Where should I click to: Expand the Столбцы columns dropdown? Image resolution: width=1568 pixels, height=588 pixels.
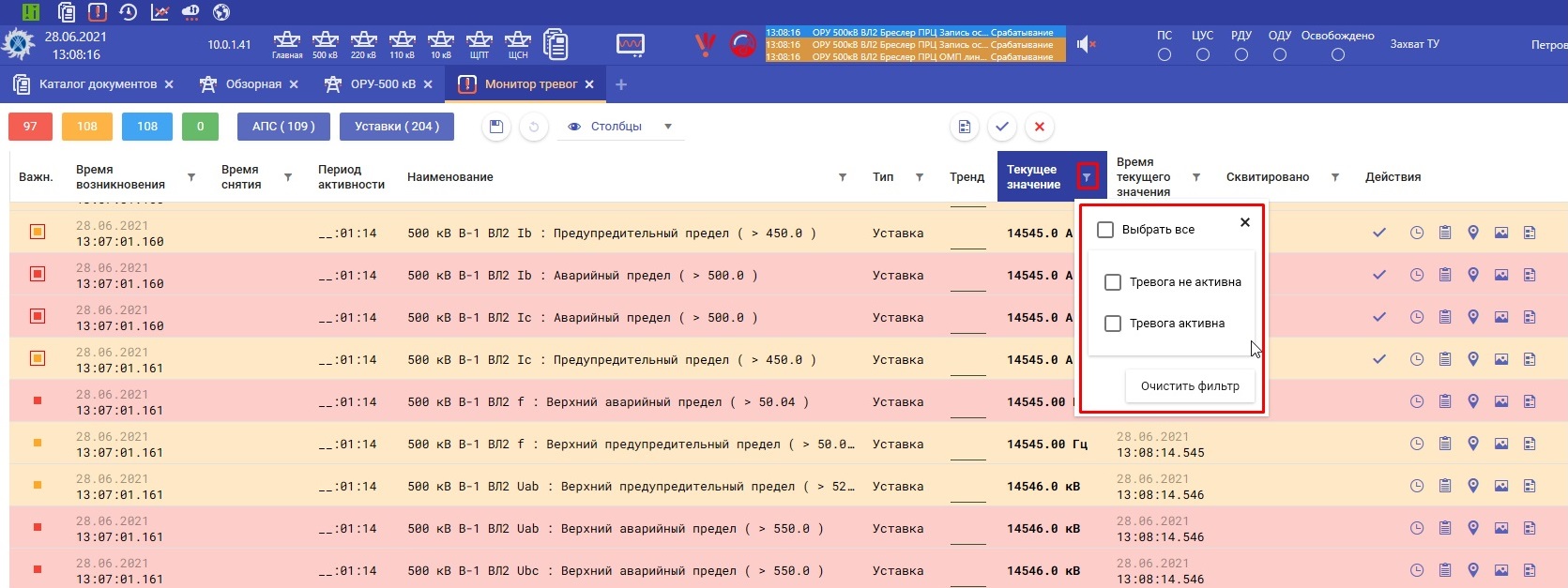click(620, 127)
